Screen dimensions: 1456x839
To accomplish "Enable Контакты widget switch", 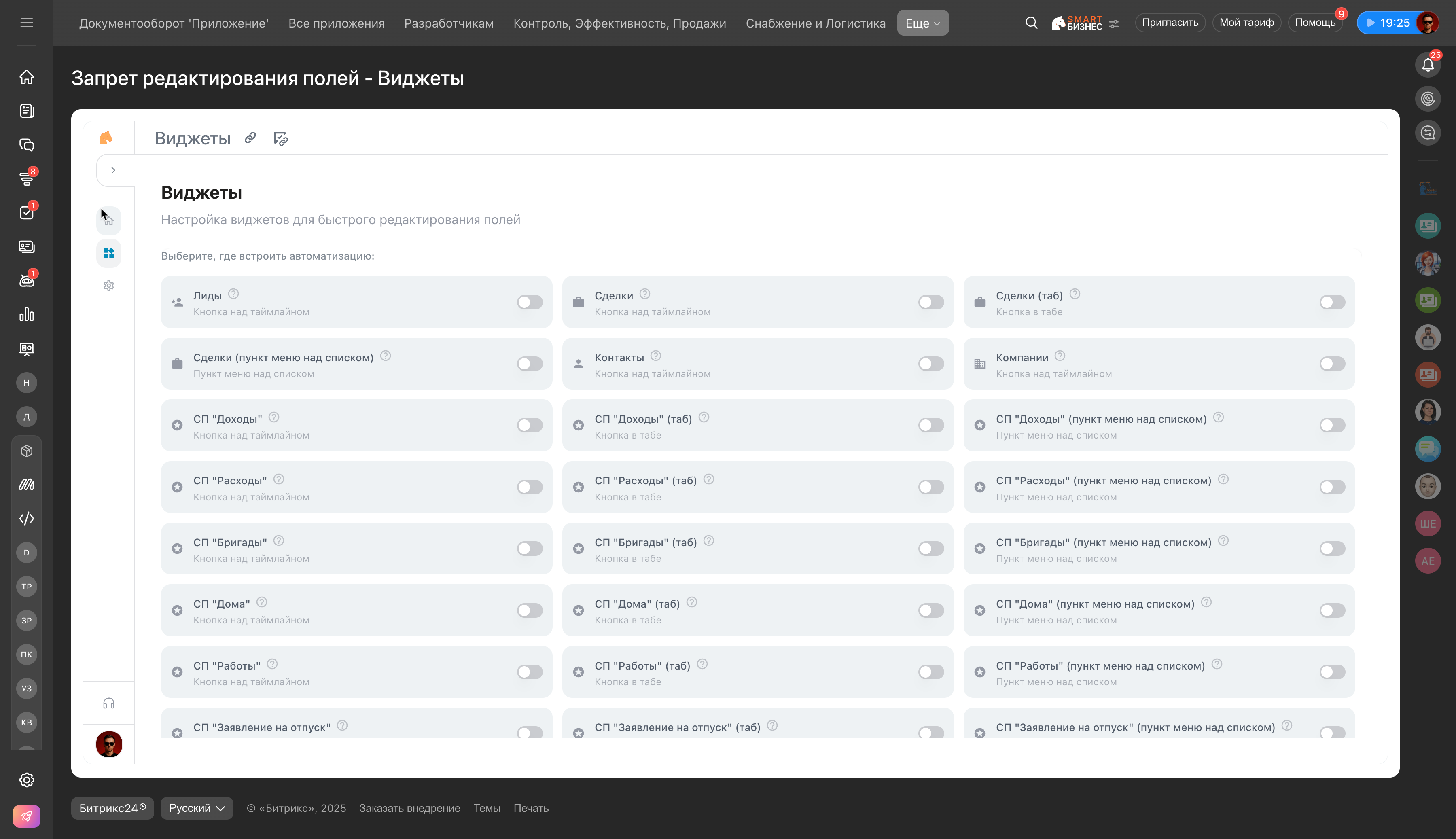I will coord(930,364).
